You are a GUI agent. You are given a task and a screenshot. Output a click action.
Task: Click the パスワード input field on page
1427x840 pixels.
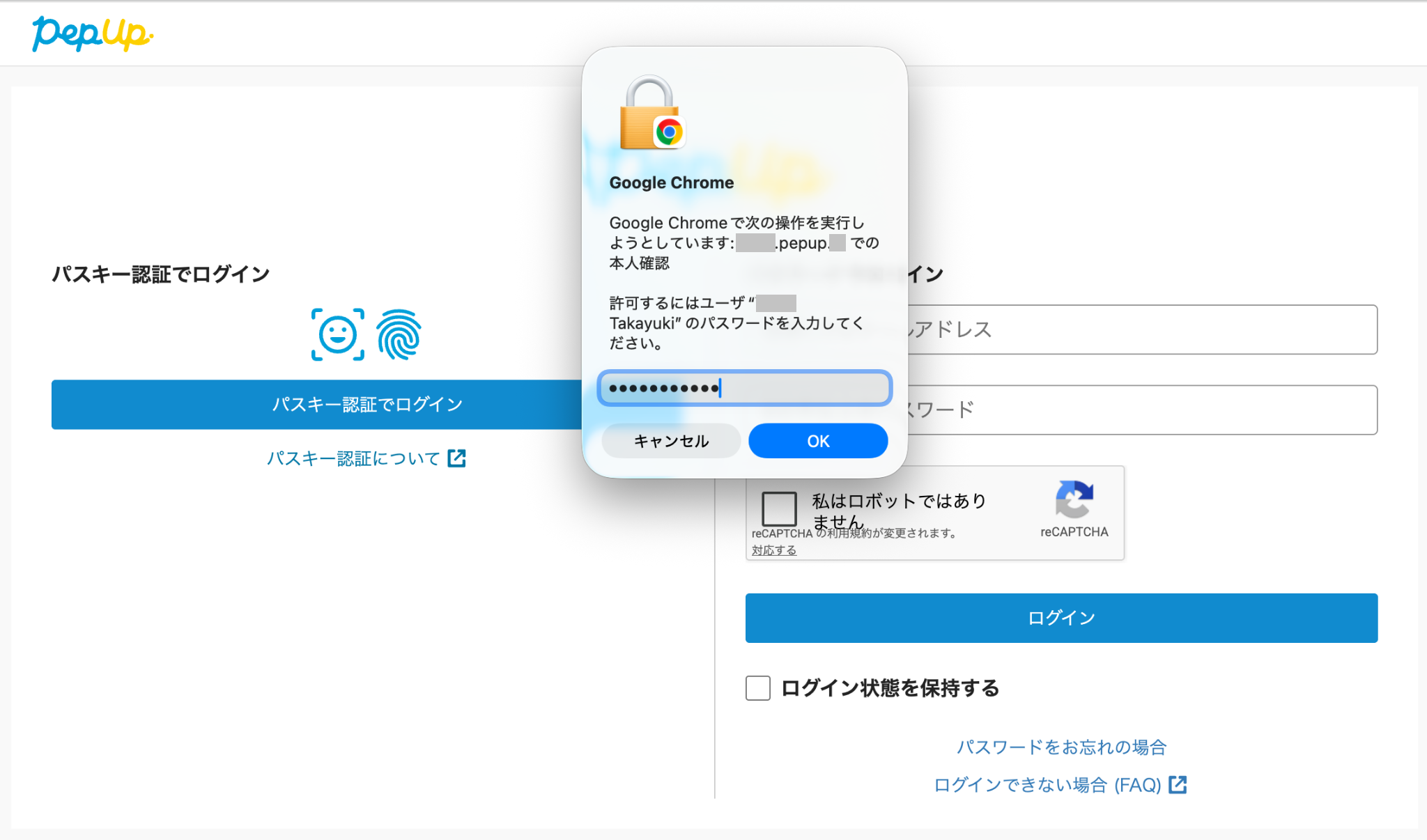pos(1141,410)
